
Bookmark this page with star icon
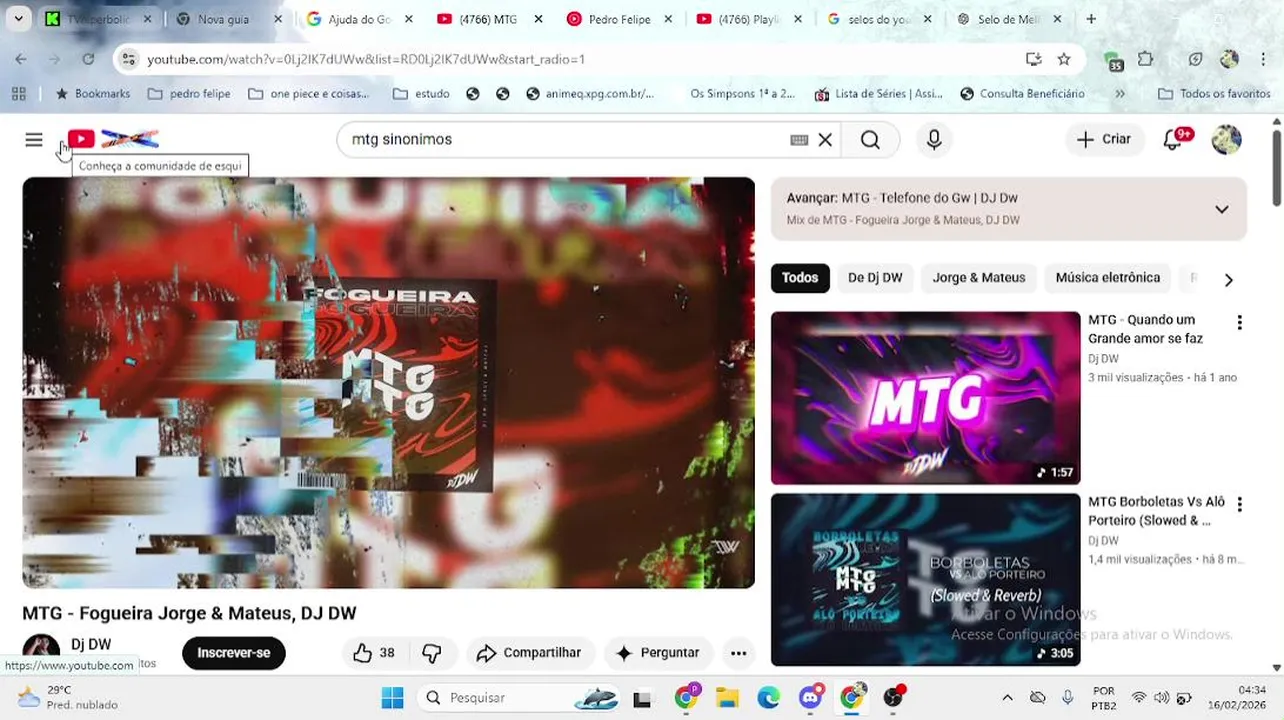click(x=1064, y=59)
